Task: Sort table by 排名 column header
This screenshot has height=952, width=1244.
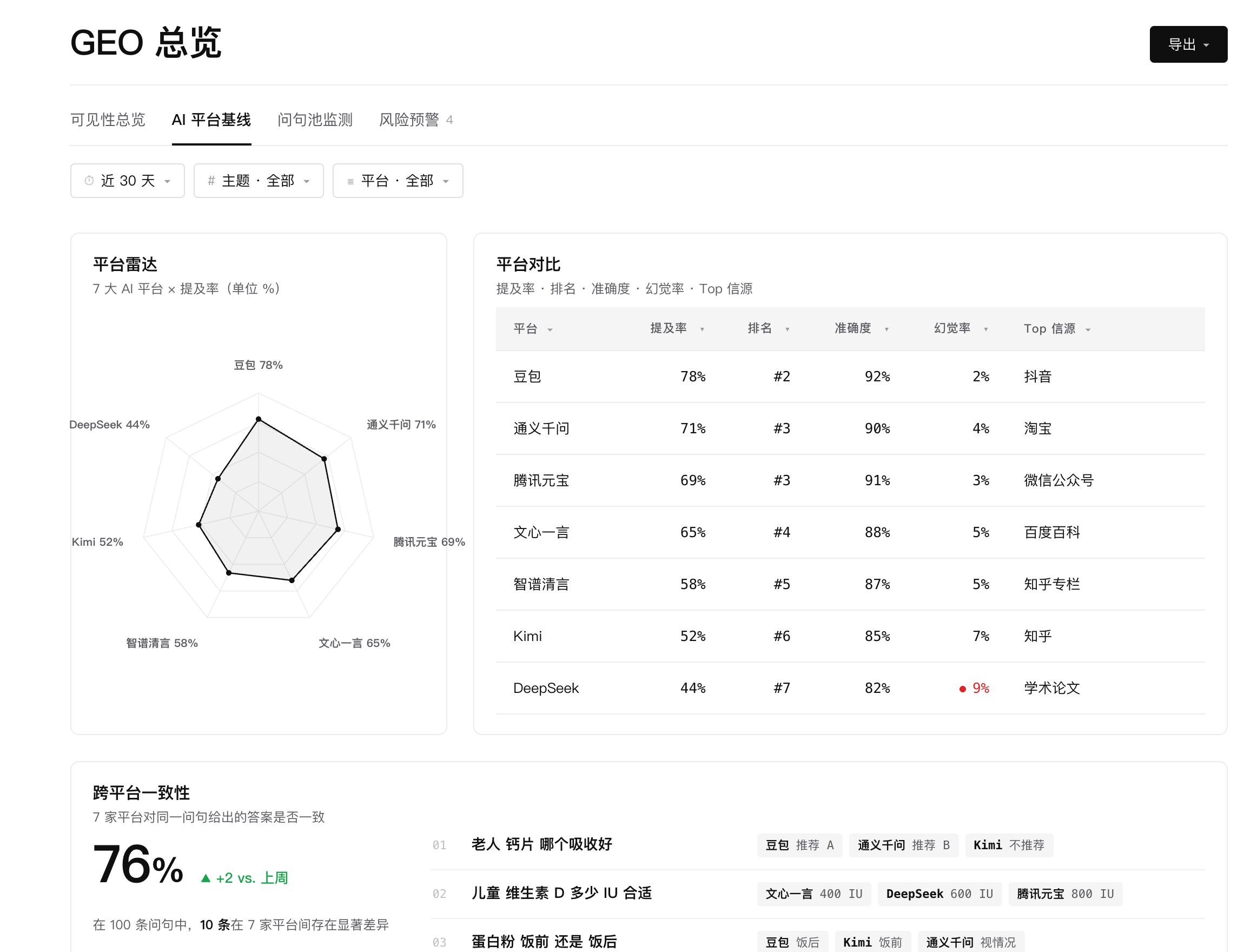Action: pos(768,329)
